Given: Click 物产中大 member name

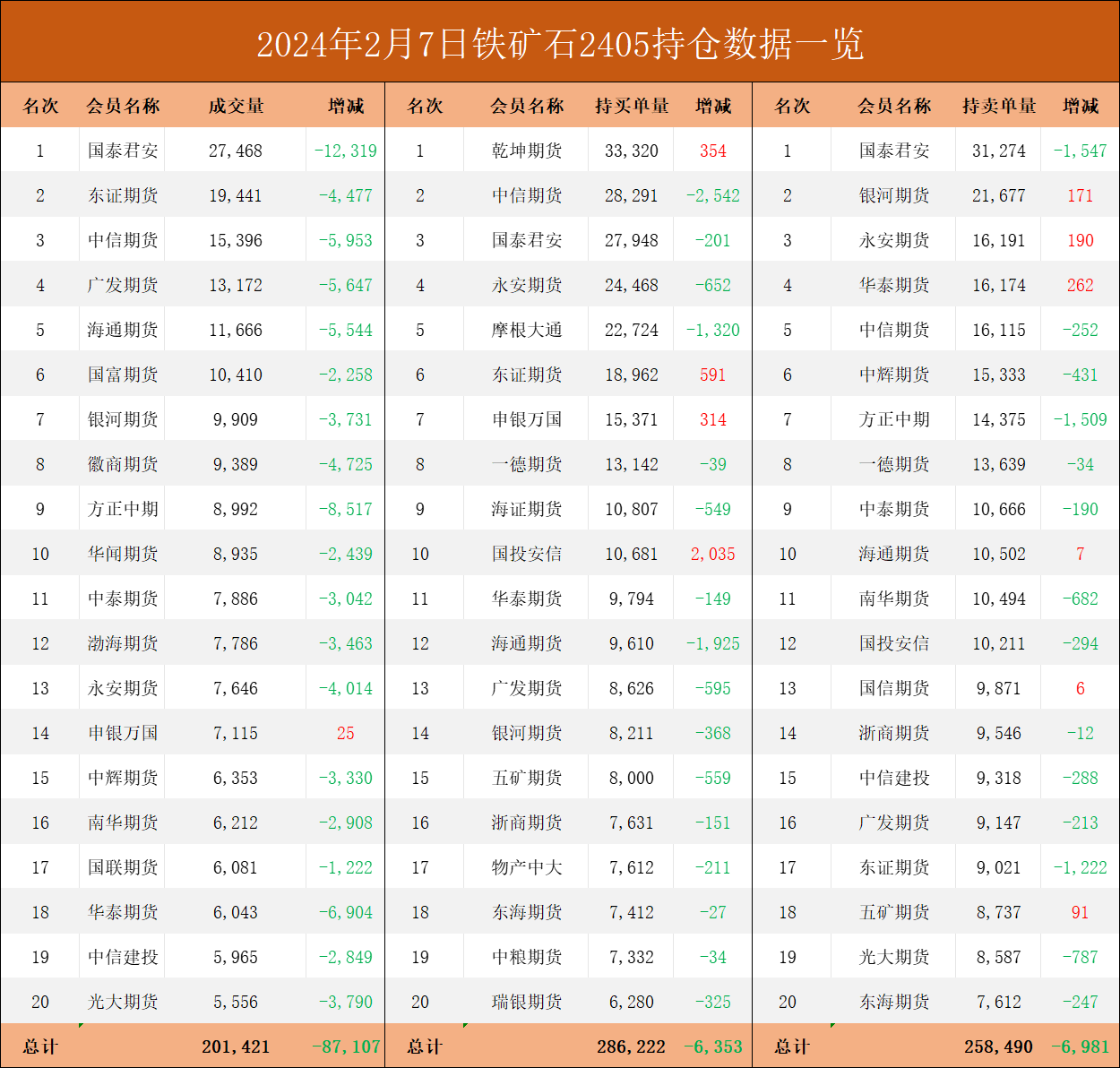Looking at the screenshot, I should pyautogui.click(x=527, y=867).
